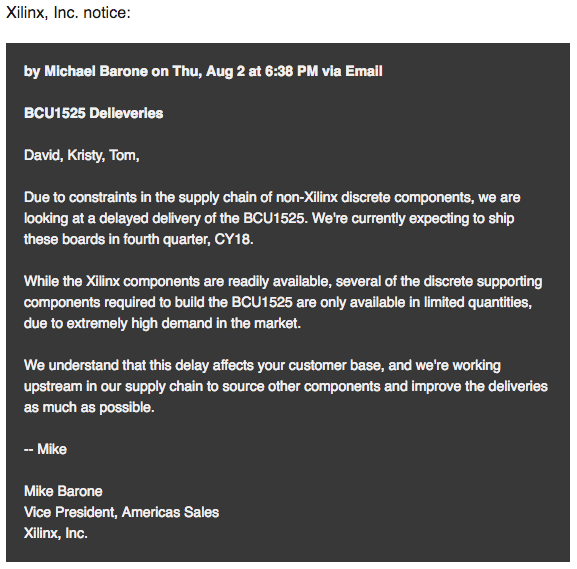The image size is (577, 569).
Task: Click the text 'as much as possible.'
Action: (89, 407)
